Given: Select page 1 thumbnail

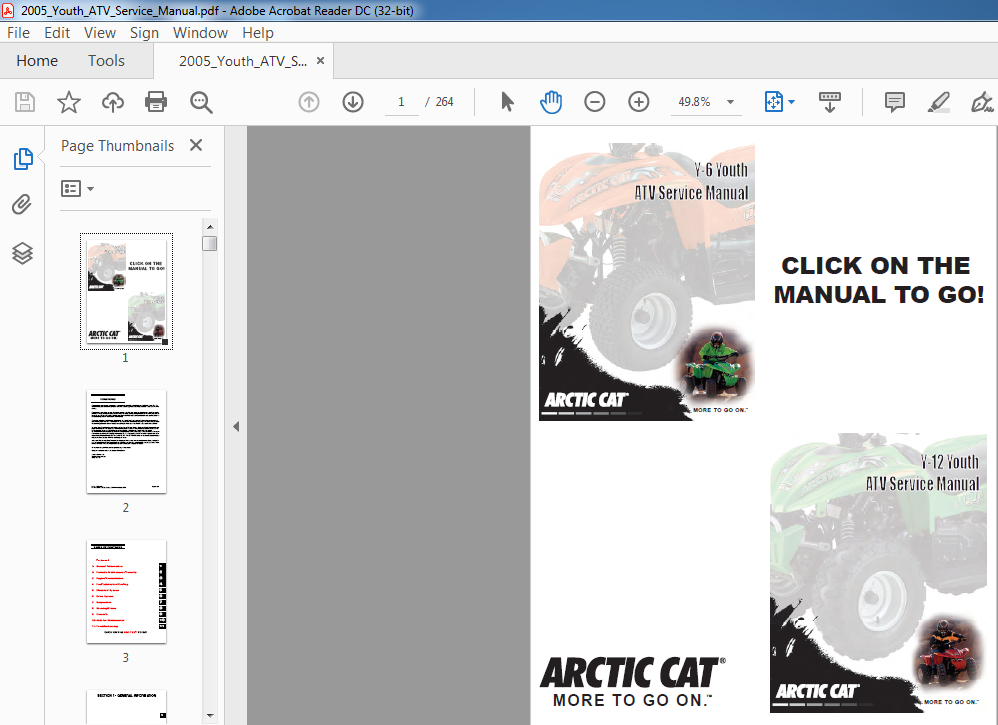Looking at the screenshot, I should [x=126, y=291].
